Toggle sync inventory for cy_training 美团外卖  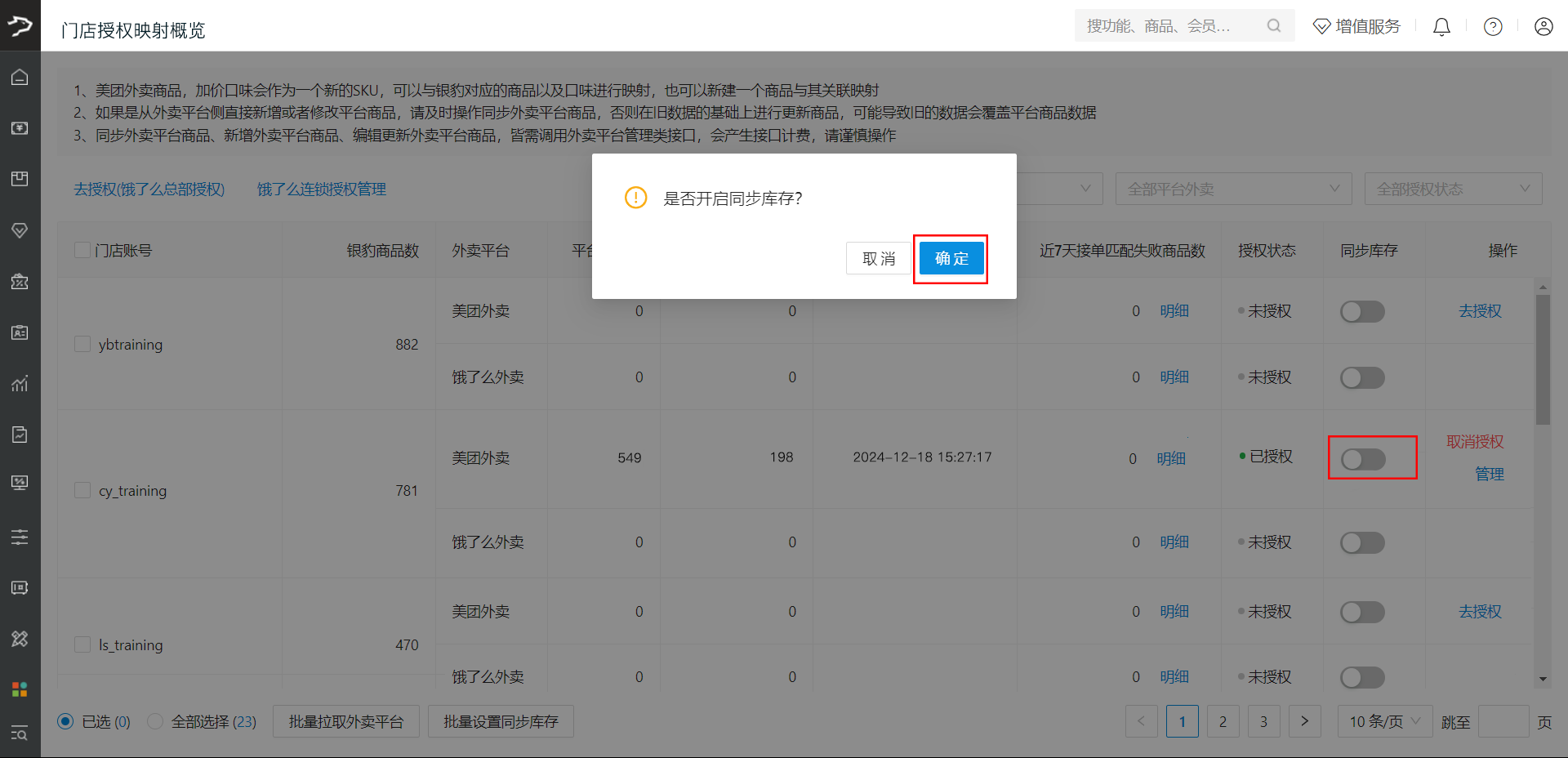point(1362,459)
